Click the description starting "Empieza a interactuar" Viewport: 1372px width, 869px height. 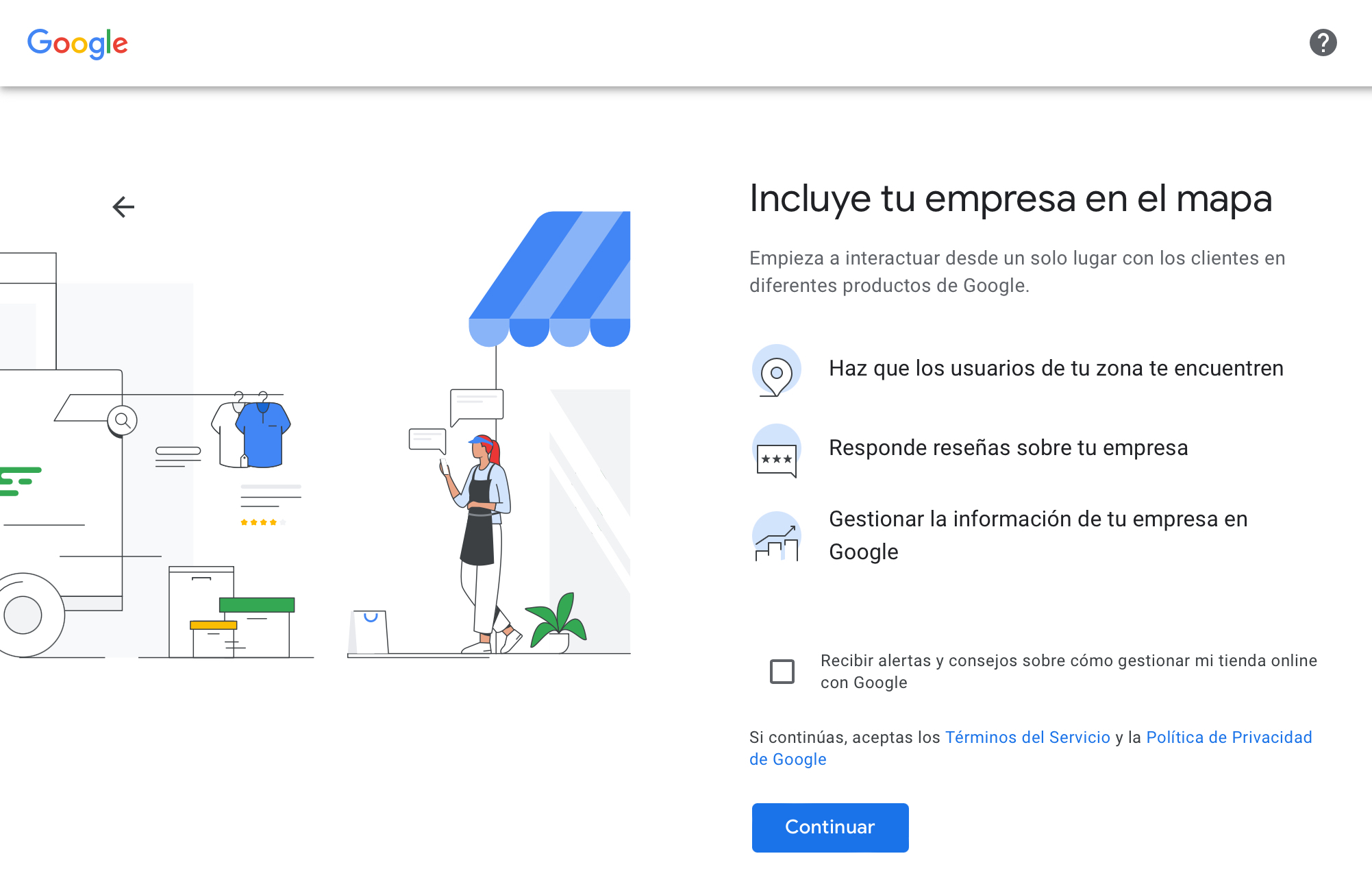click(x=1017, y=272)
